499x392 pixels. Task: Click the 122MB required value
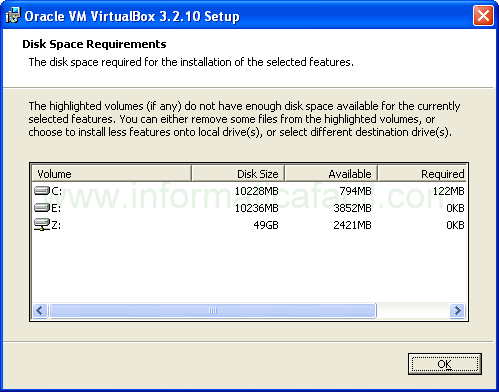(x=448, y=191)
